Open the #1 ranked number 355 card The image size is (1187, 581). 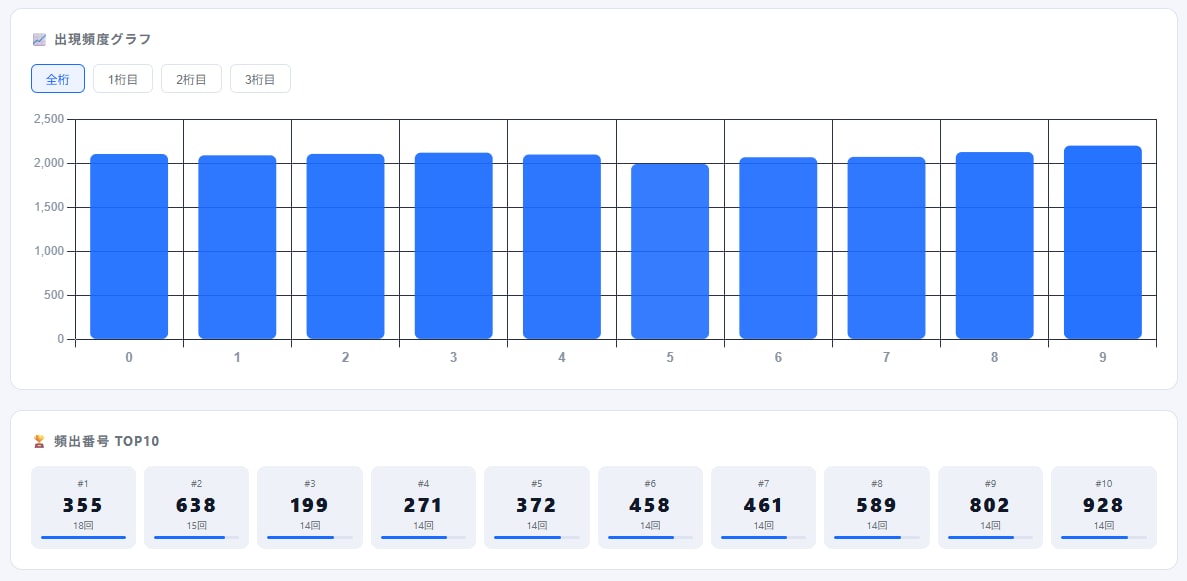[83, 508]
